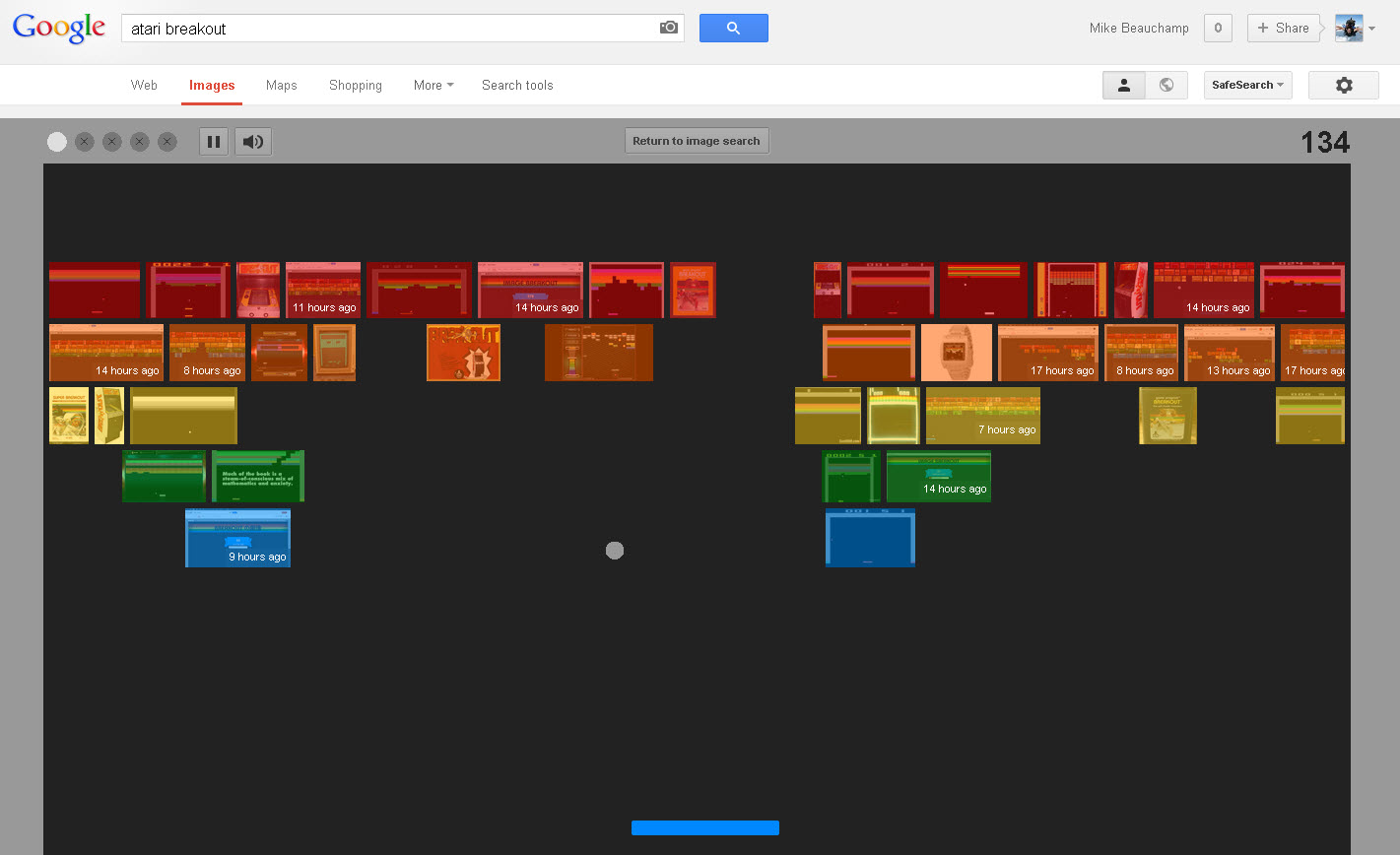Click the atari breakout search field
The width and height of the screenshot is (1400, 855).
[x=389, y=29]
